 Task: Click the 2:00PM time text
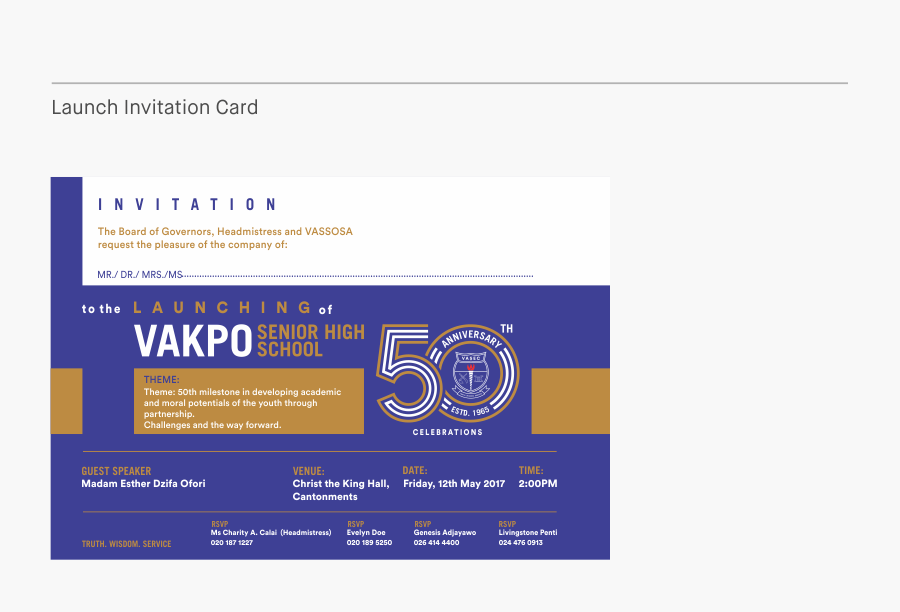[538, 484]
